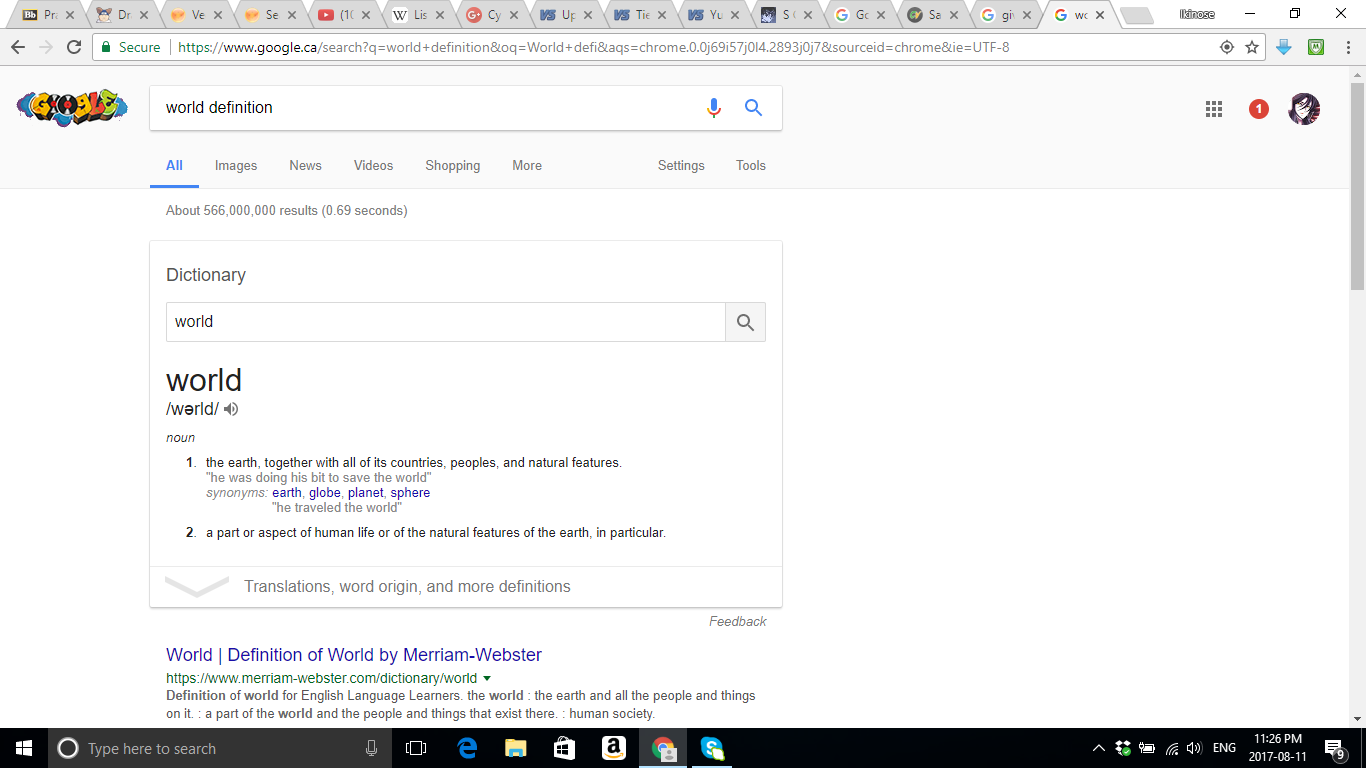This screenshot has width=1366, height=768.
Task: Click the synonym link globe
Action: [x=324, y=493]
